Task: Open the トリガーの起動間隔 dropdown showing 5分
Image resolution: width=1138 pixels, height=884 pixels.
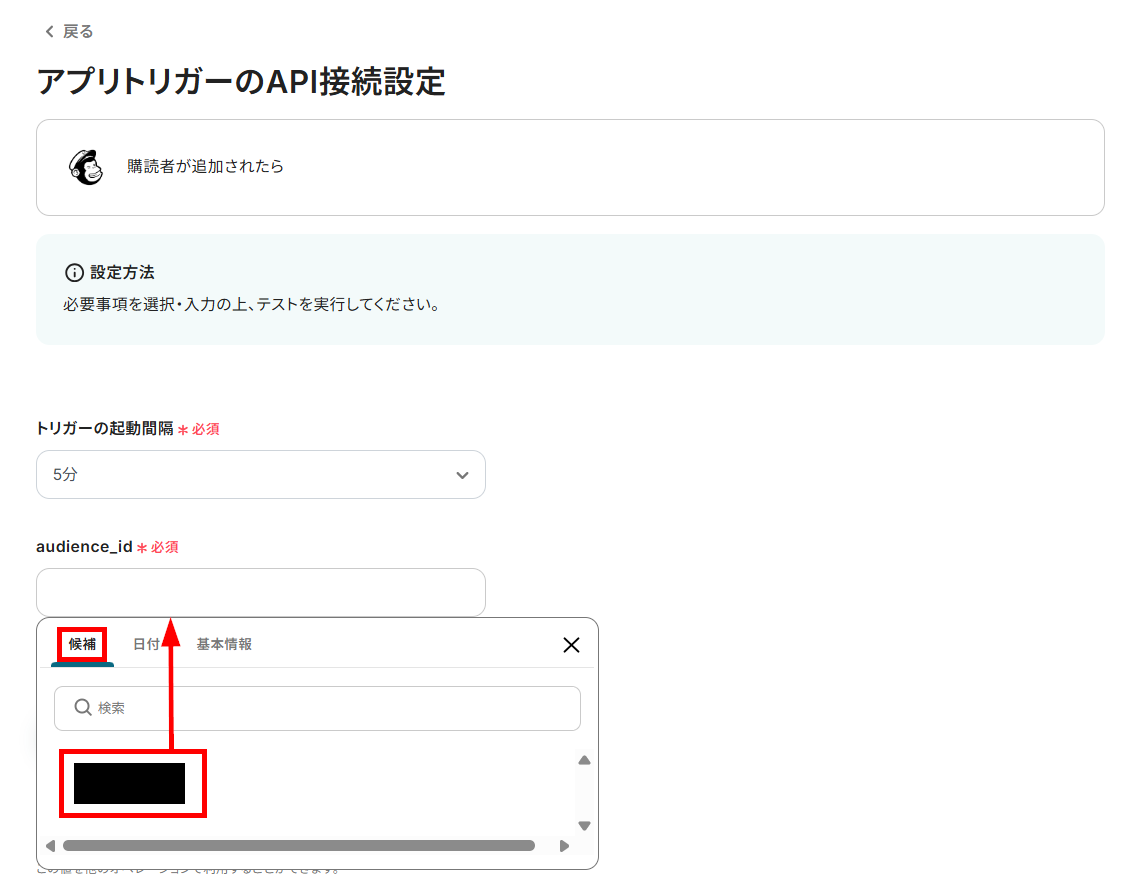Action: click(x=261, y=475)
